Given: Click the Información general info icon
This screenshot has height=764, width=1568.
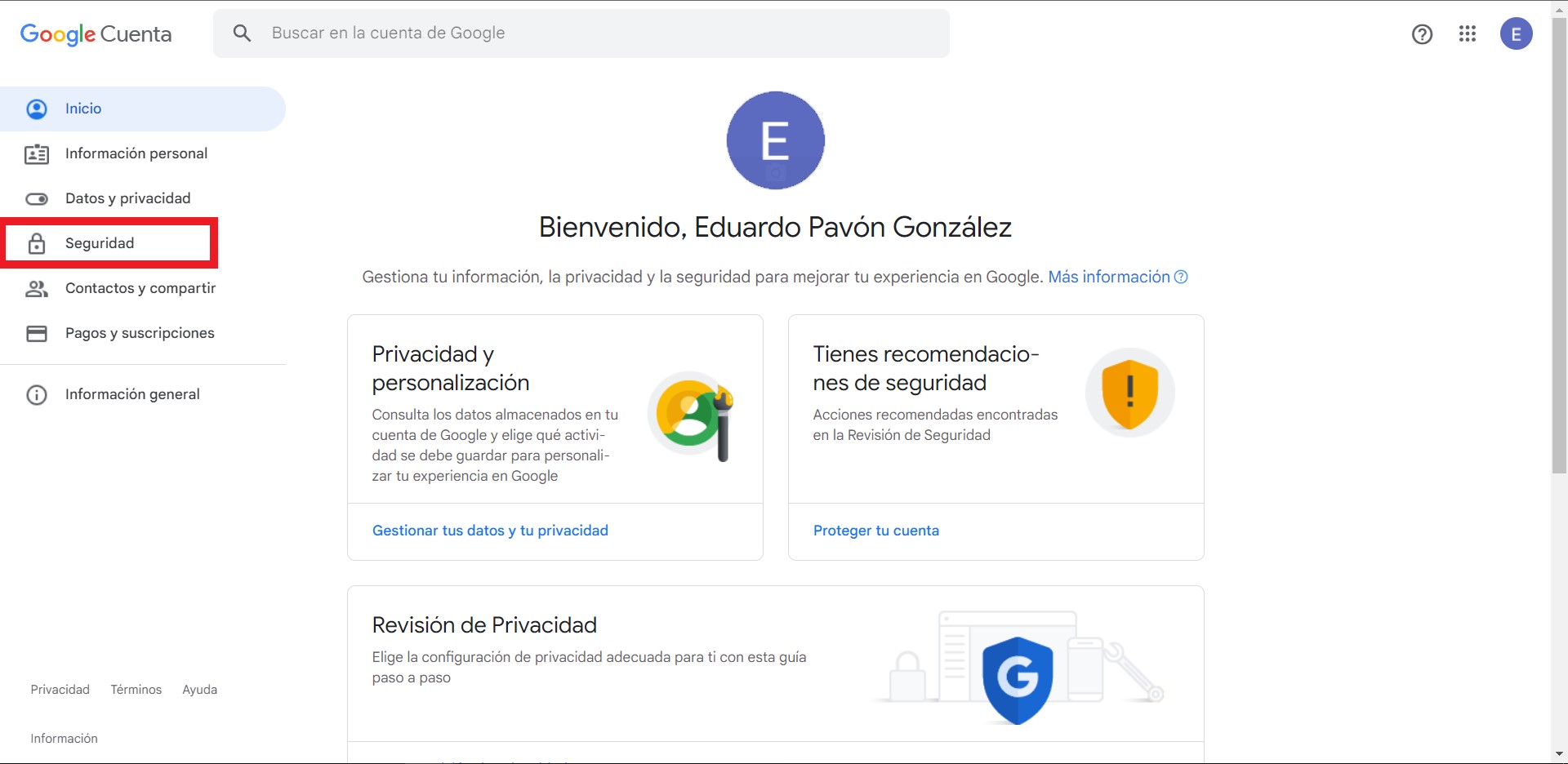Looking at the screenshot, I should pyautogui.click(x=37, y=394).
